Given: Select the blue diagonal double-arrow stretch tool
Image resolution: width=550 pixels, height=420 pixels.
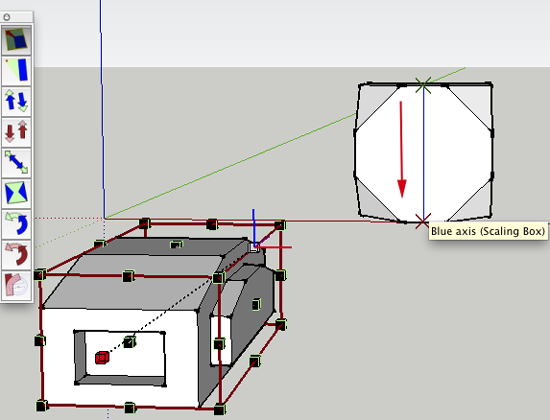Looking at the screenshot, I should click(16, 162).
